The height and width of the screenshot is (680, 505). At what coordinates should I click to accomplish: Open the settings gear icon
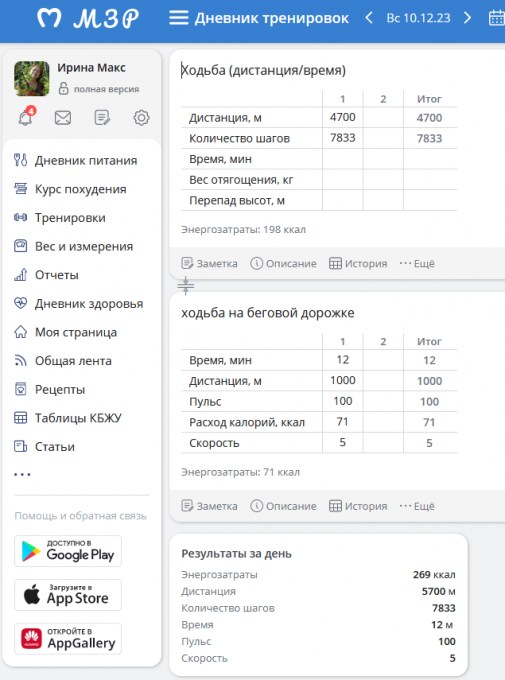pyautogui.click(x=141, y=118)
